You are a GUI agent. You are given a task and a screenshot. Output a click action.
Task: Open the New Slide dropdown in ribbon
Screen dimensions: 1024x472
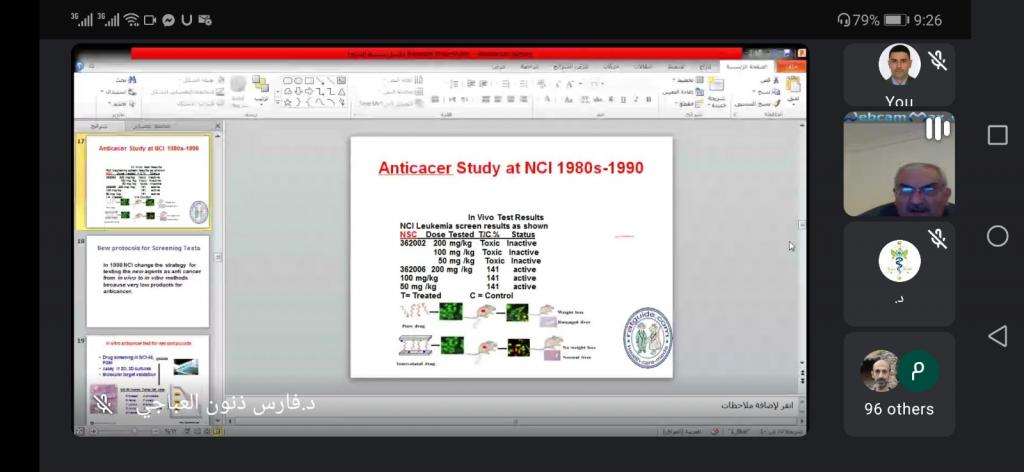pyautogui.click(x=716, y=100)
